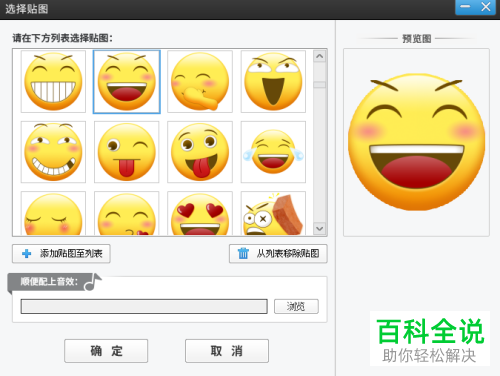
Task: Click the large preview emoji image
Action: pyautogui.click(x=416, y=143)
